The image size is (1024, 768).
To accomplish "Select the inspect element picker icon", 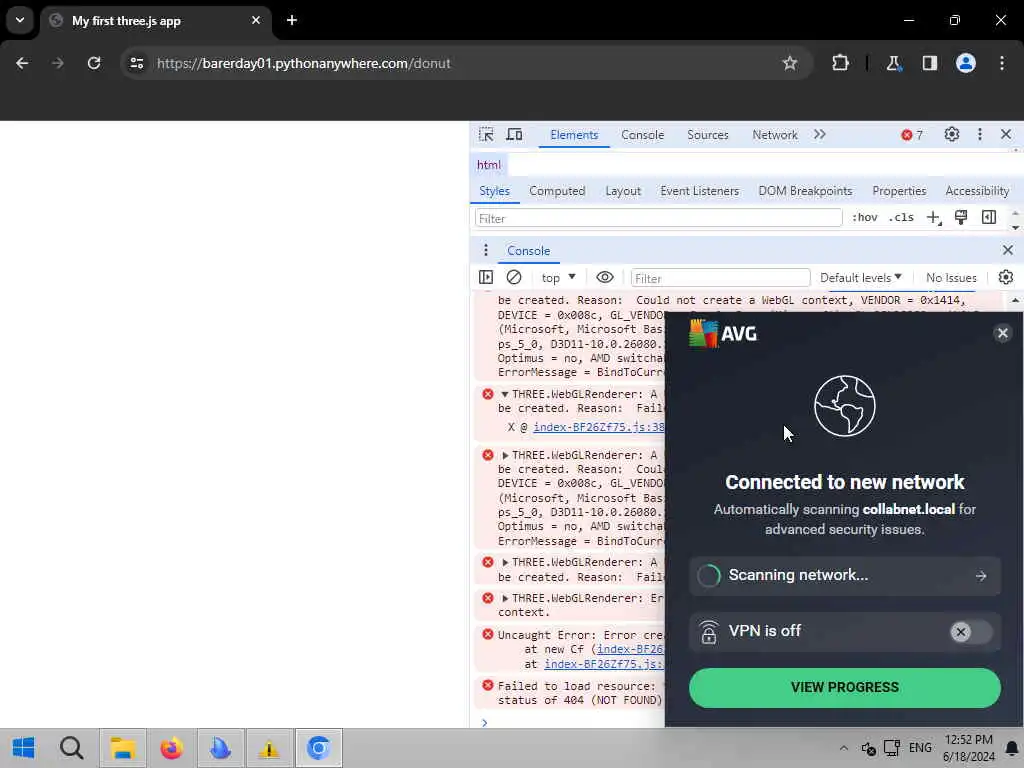I will (x=486, y=135).
